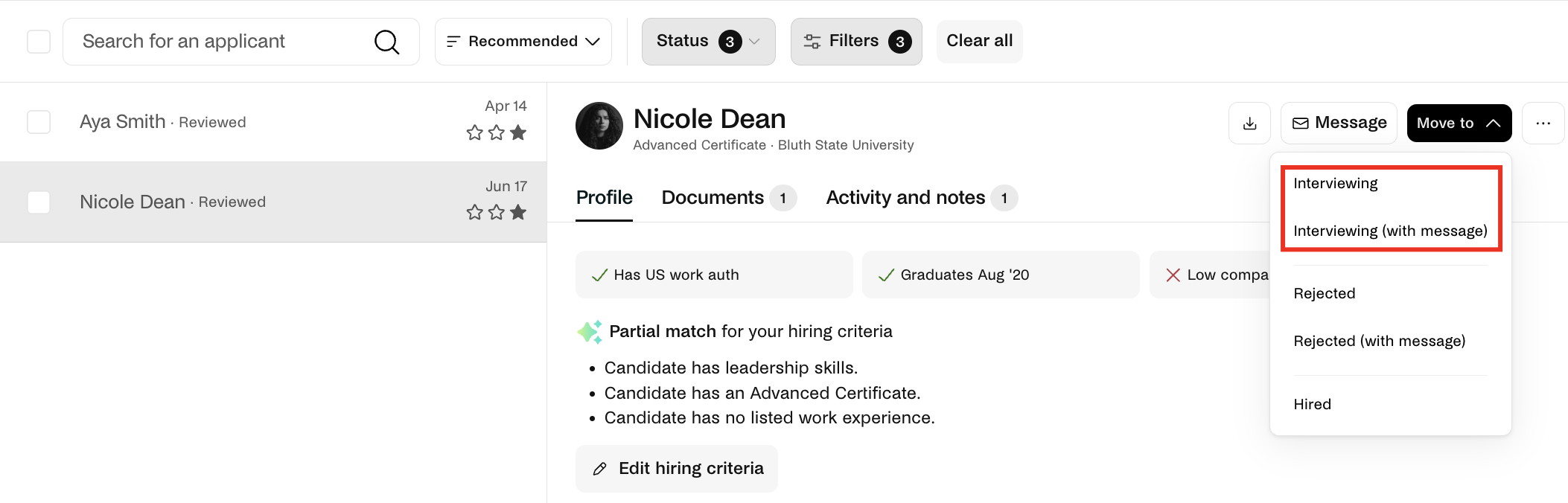The height and width of the screenshot is (503, 1568).
Task: Click Advanced Certificate · Bluth State University text
Action: click(774, 146)
